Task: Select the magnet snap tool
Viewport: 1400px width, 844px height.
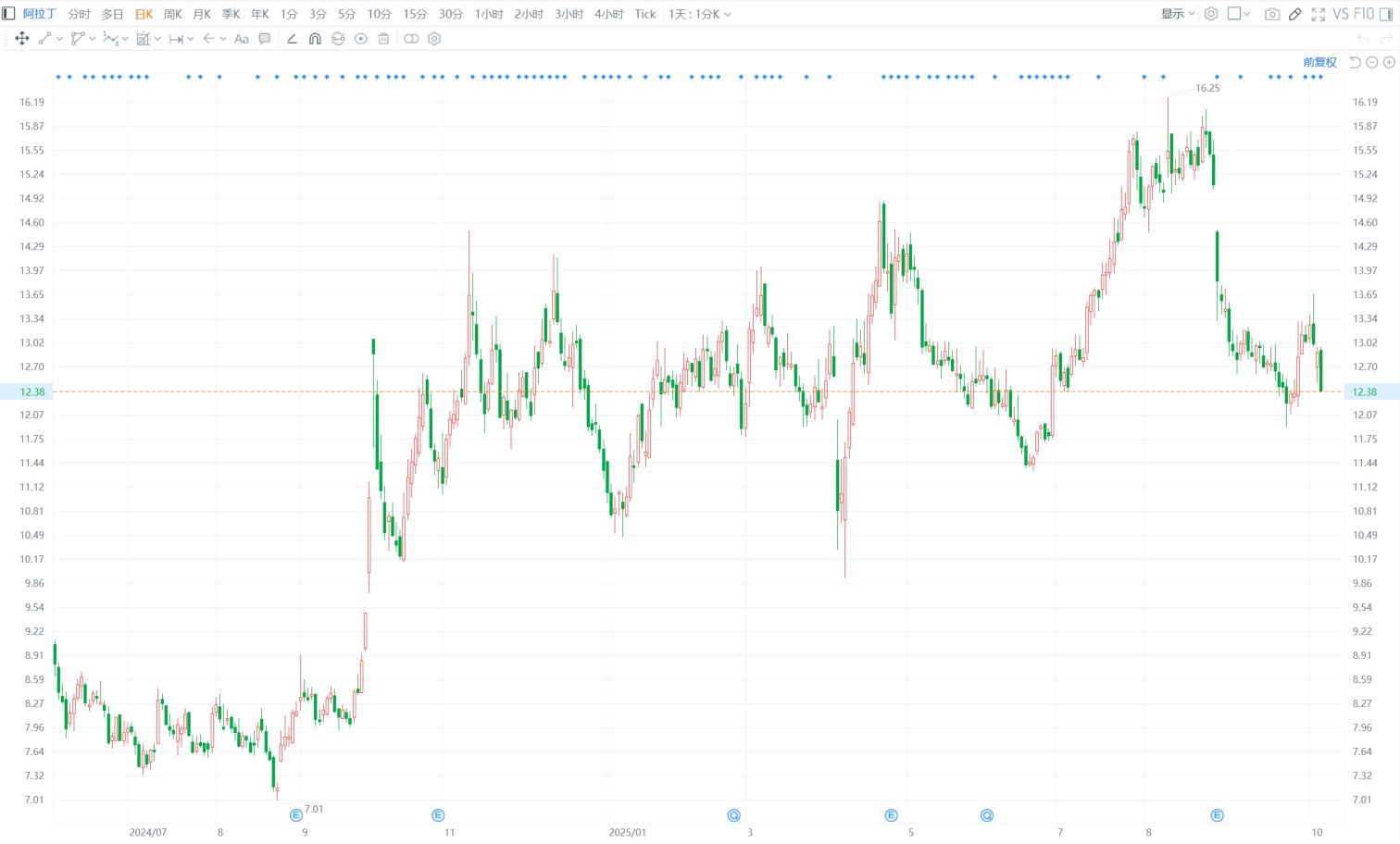Action: [315, 39]
